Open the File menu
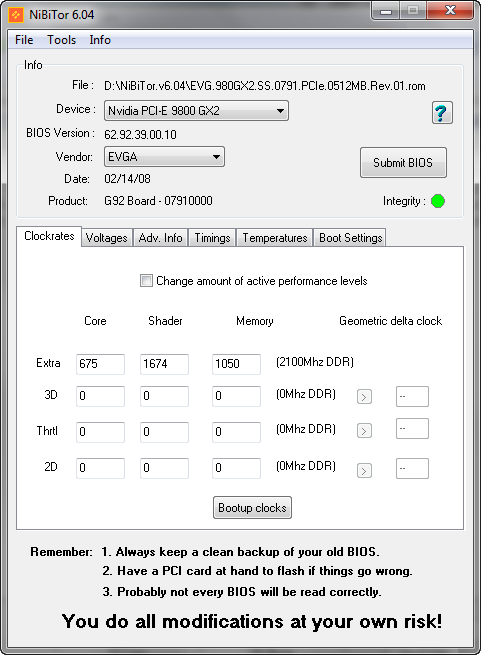The image size is (481, 655). [x=24, y=40]
